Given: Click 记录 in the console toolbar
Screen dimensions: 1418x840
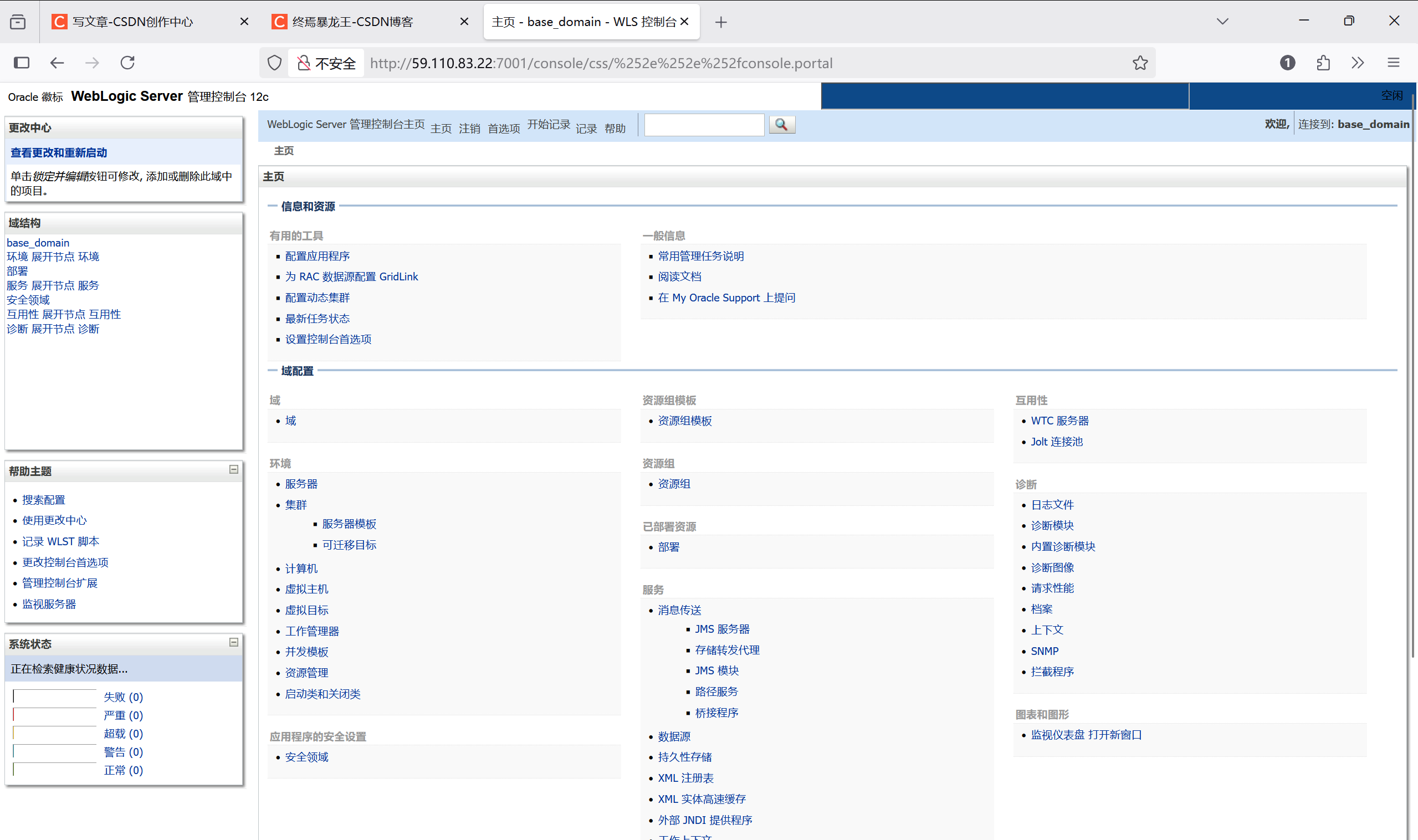Looking at the screenshot, I should 586,129.
